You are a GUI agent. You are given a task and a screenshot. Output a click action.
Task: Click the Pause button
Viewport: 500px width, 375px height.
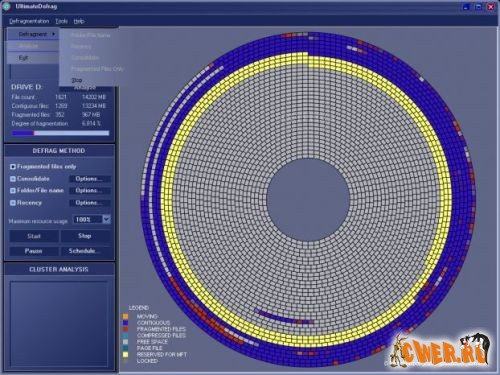(34, 251)
